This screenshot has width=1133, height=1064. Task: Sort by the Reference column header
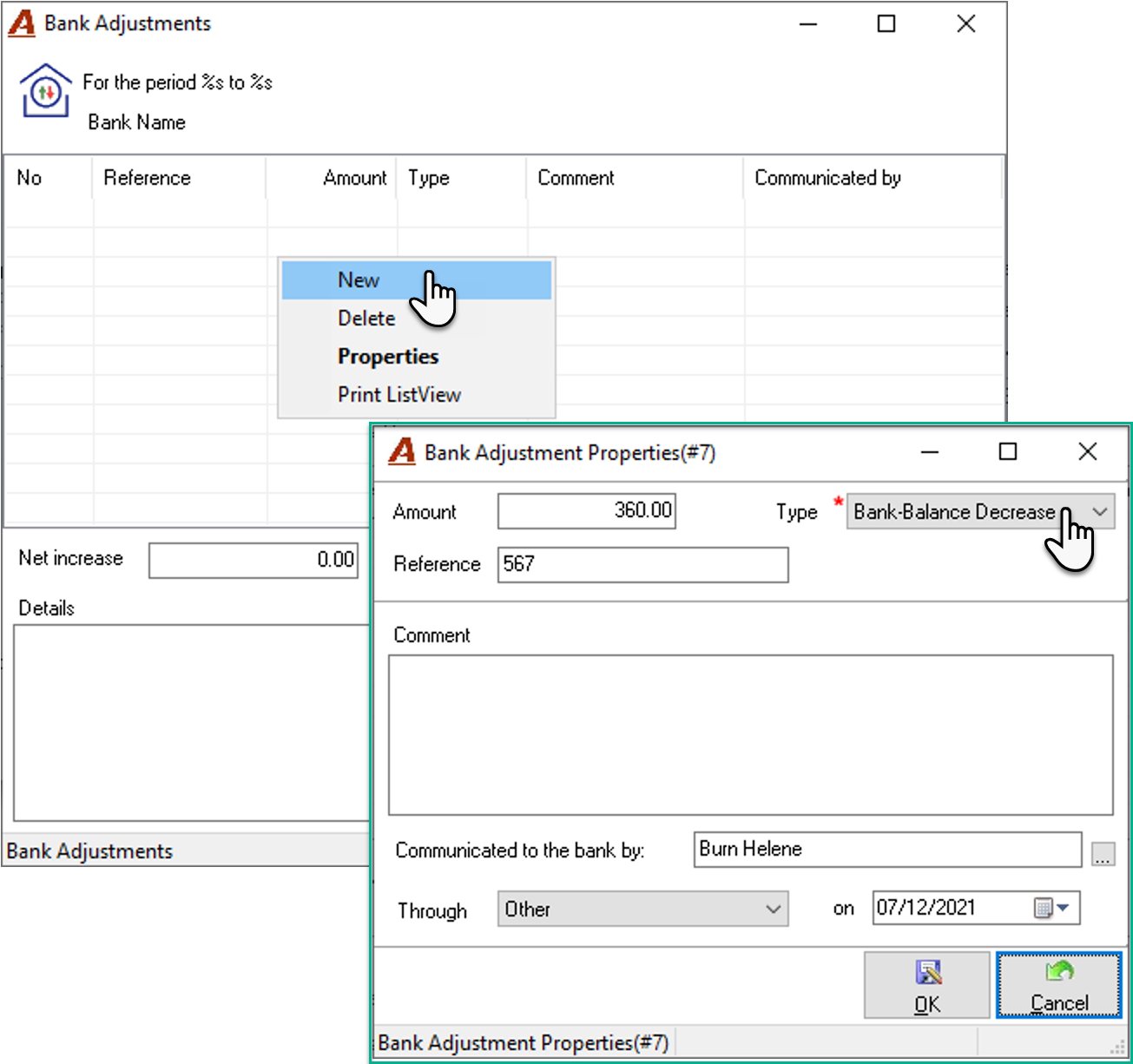pyautogui.click(x=180, y=178)
